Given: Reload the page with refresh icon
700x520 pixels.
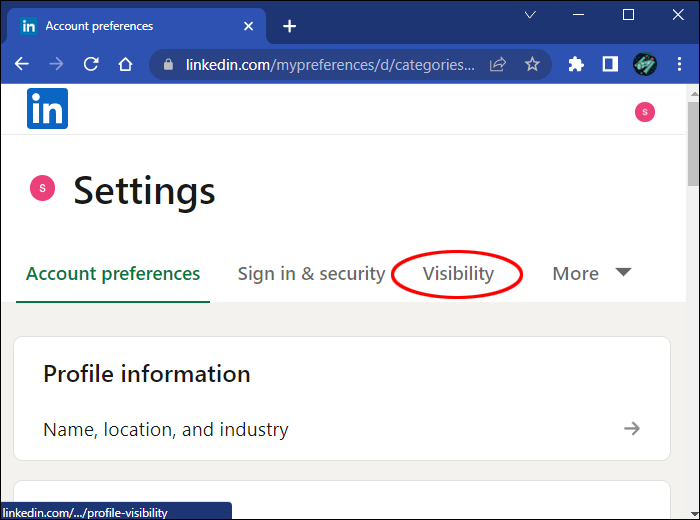Looking at the screenshot, I should [91, 64].
